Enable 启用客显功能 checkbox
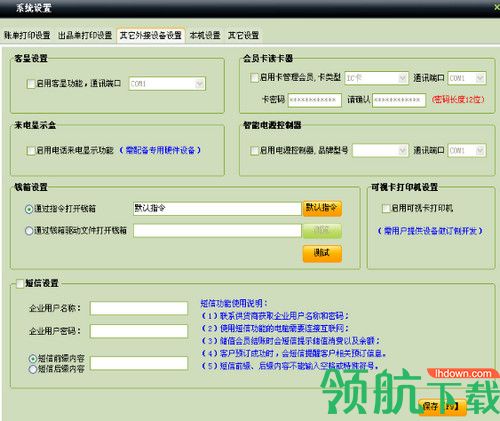Image resolution: width=500 pixels, height=421 pixels. pos(31,84)
